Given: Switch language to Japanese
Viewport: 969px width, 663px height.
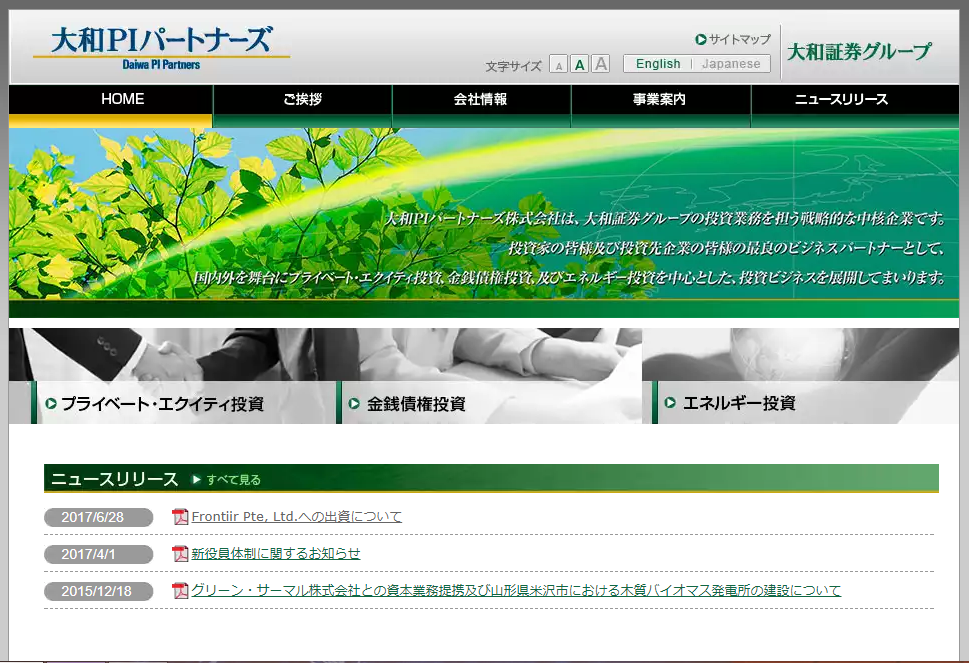Looking at the screenshot, I should tap(731, 64).
